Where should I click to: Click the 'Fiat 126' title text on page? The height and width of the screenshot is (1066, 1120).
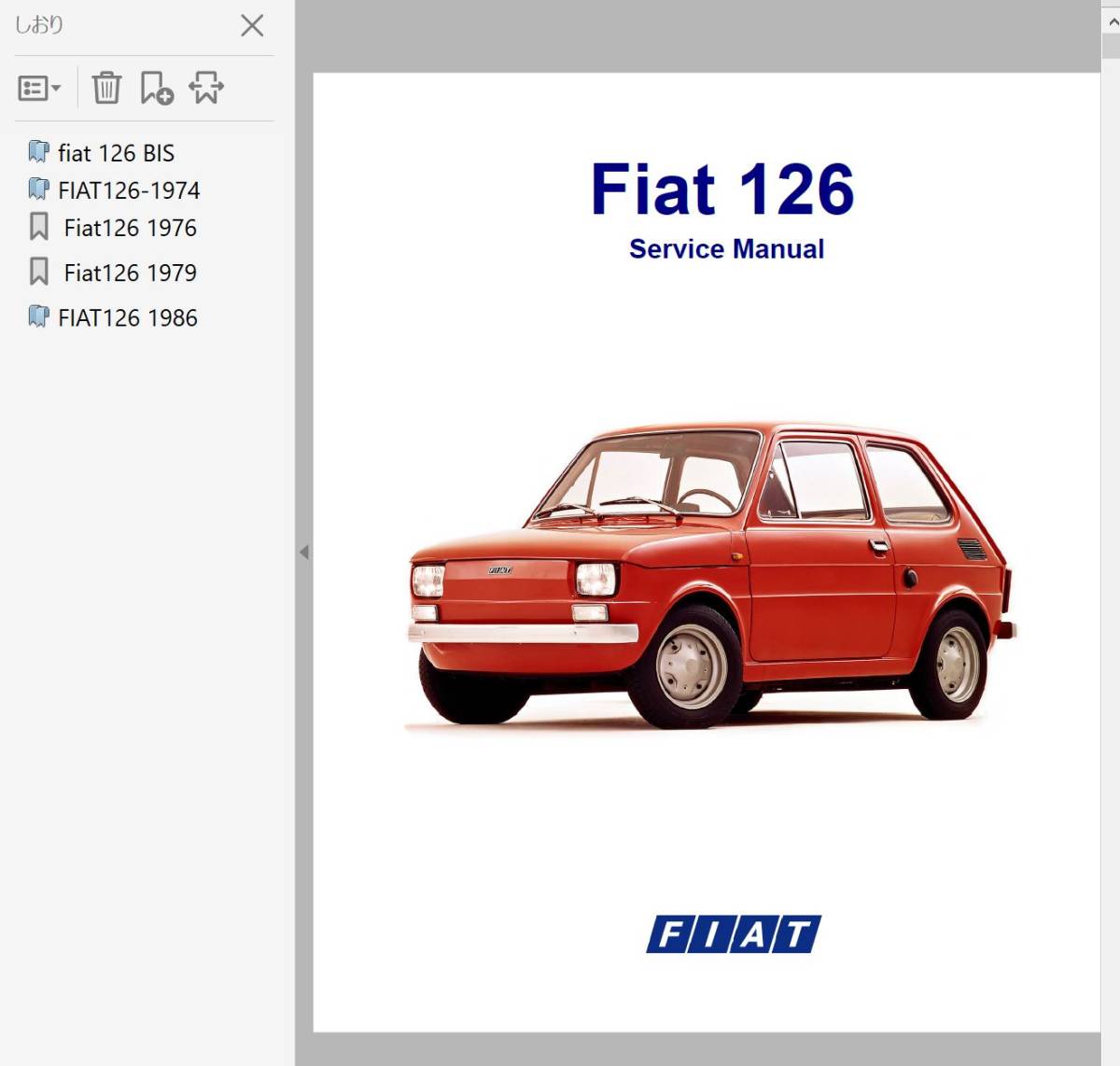722,189
